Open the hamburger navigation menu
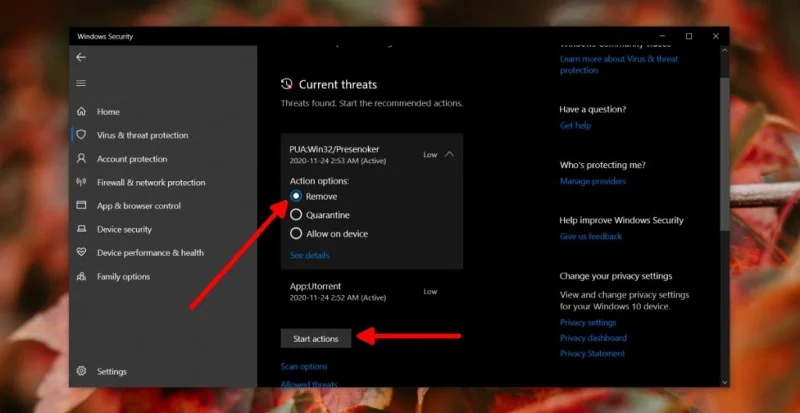 81,83
